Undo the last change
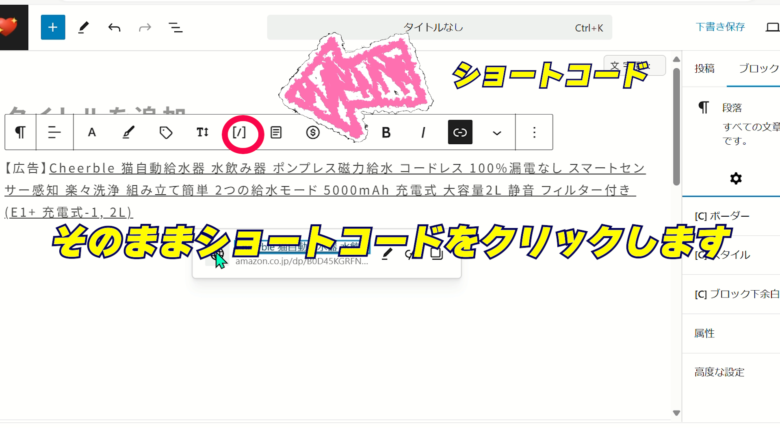The height and width of the screenshot is (439, 780). tap(114, 27)
